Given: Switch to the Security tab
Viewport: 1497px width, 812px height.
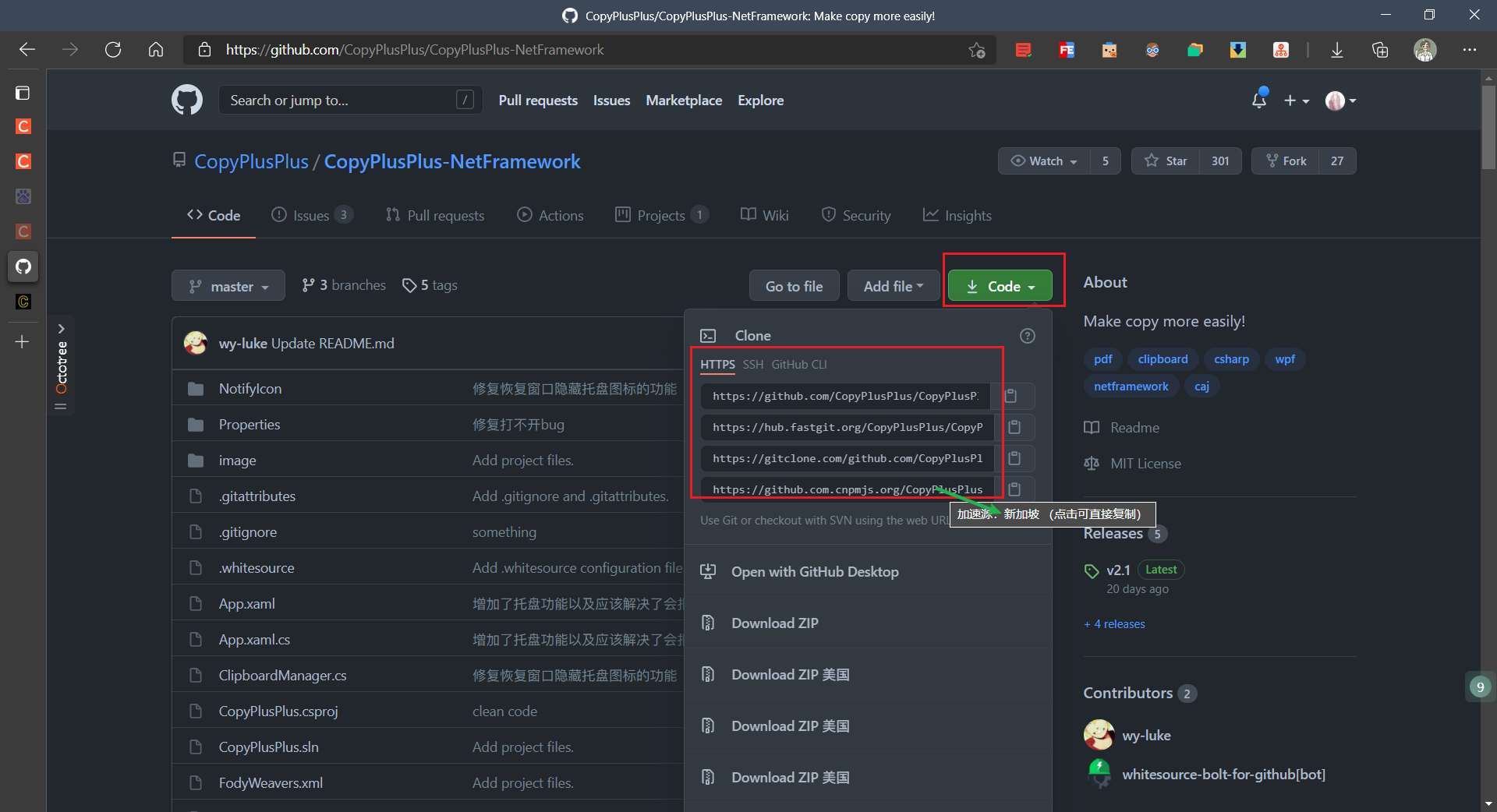Looking at the screenshot, I should 856,215.
